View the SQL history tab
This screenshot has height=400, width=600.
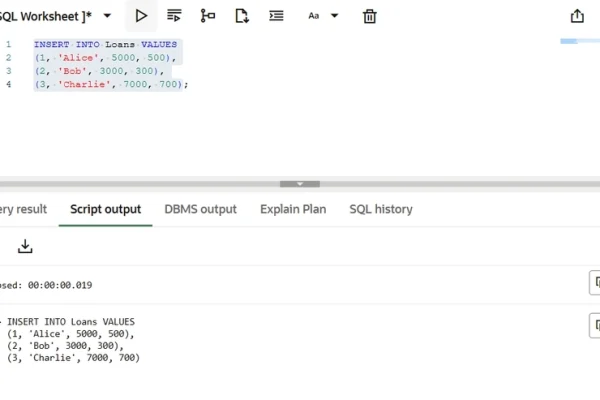coord(380,209)
